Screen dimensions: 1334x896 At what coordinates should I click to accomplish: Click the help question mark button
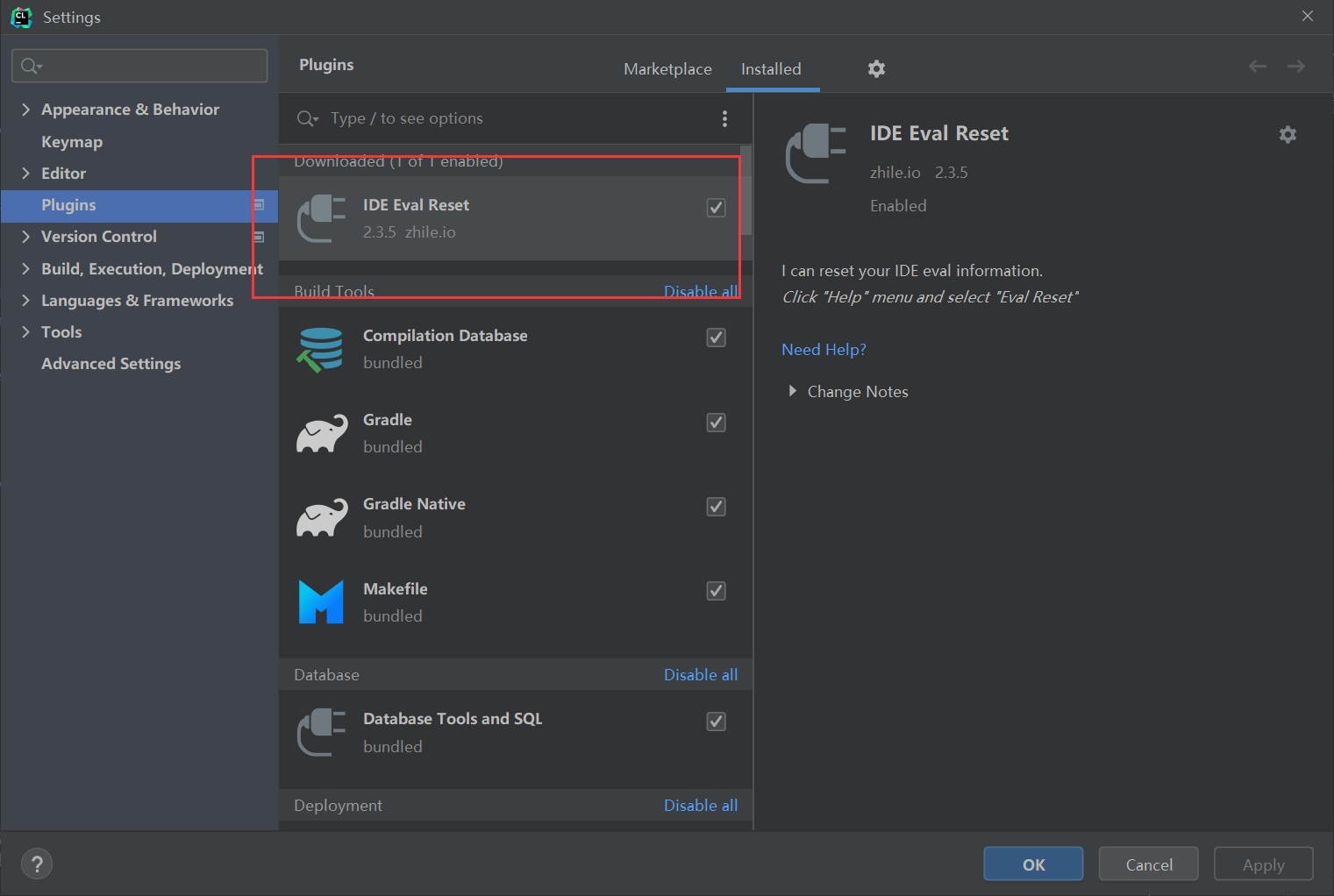click(x=37, y=864)
